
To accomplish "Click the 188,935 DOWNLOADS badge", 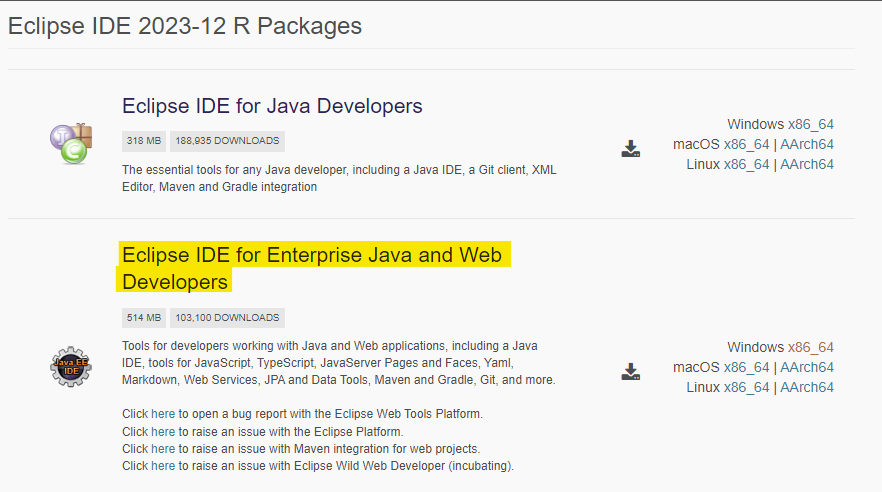I will pyautogui.click(x=227, y=141).
